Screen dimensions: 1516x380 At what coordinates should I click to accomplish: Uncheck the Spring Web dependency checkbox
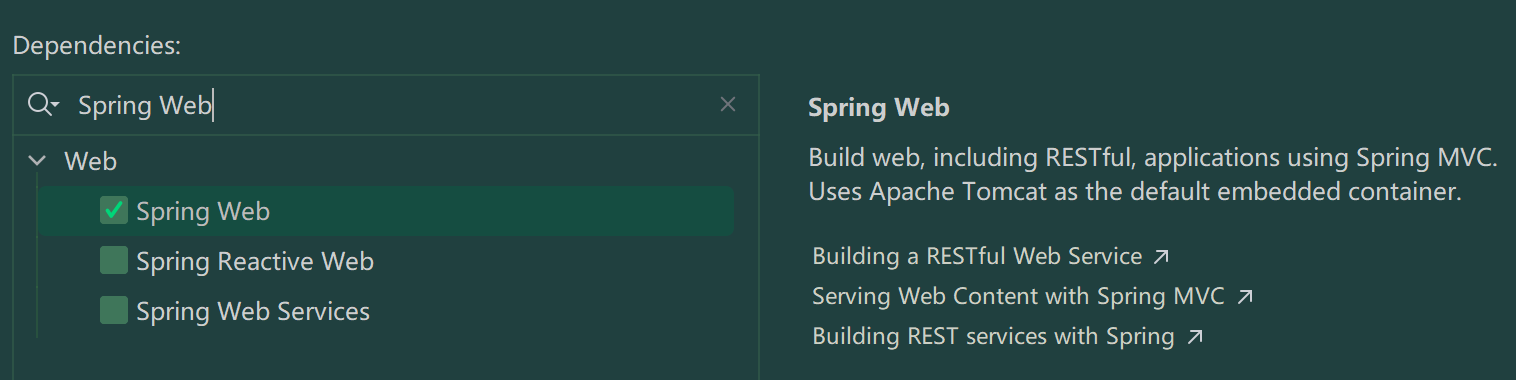click(x=114, y=211)
